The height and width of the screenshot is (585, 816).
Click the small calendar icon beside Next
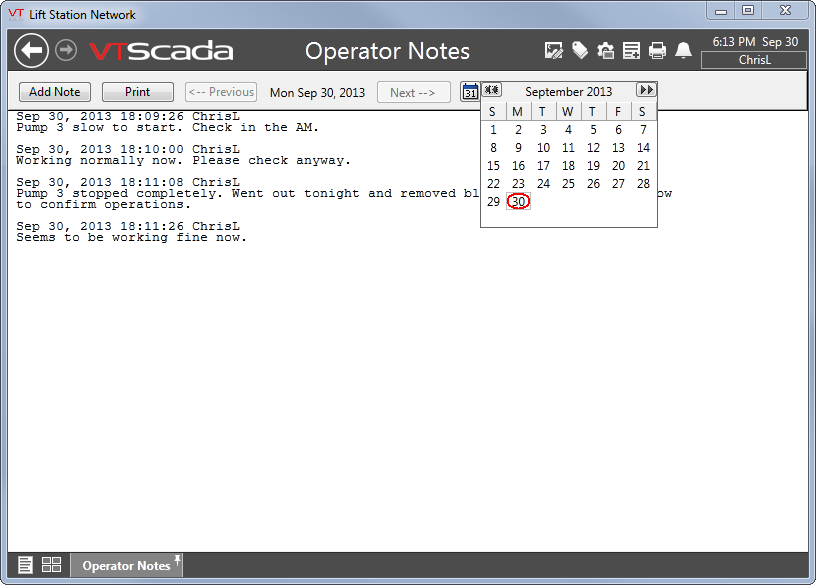[x=470, y=91]
